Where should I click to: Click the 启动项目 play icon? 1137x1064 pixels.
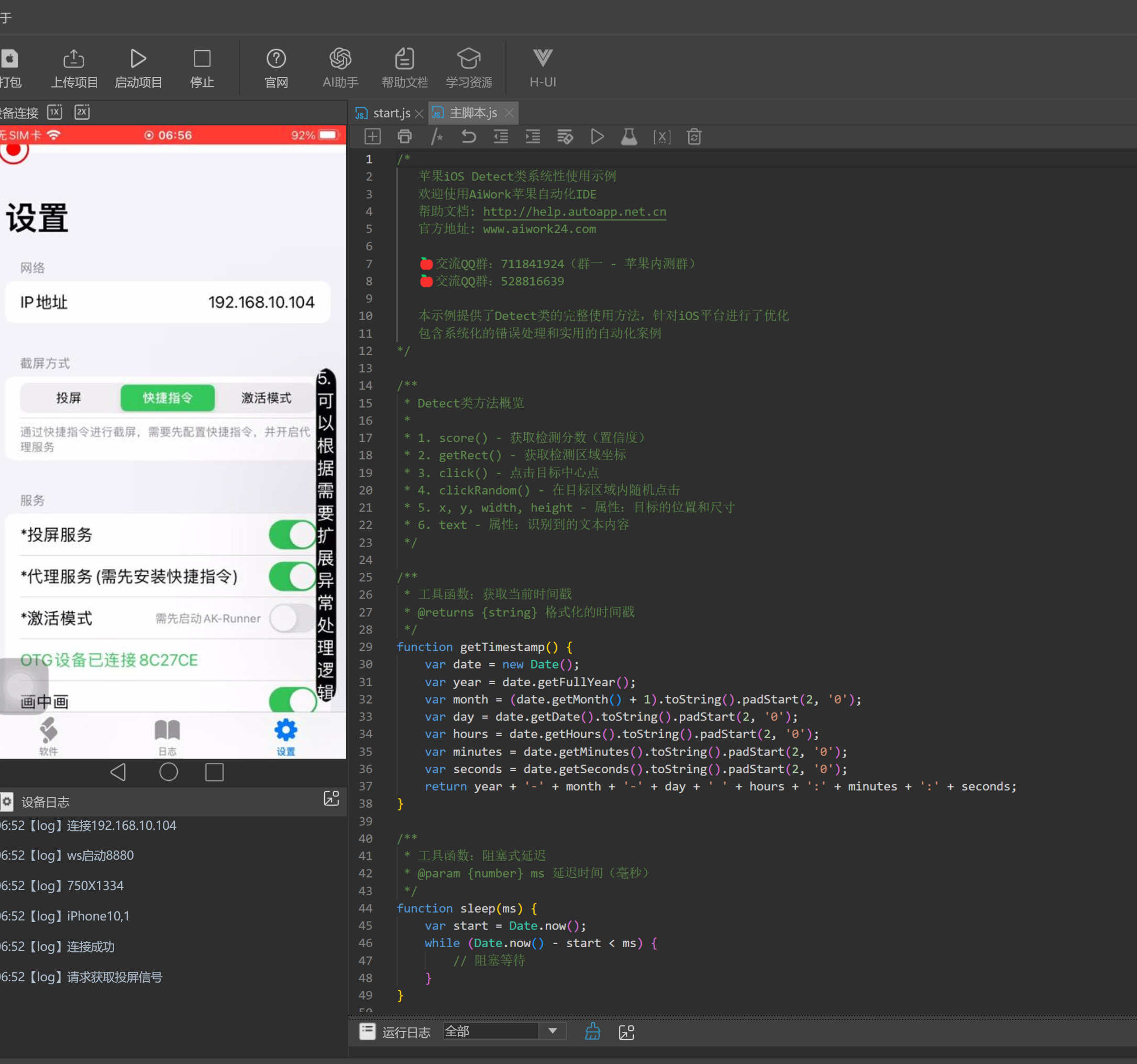pos(138,58)
